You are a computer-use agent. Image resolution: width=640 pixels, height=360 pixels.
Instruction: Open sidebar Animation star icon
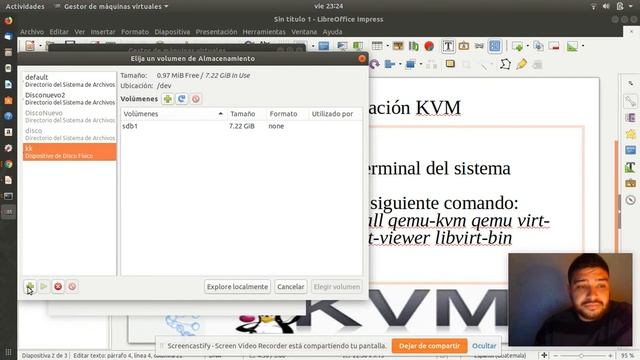(631, 134)
